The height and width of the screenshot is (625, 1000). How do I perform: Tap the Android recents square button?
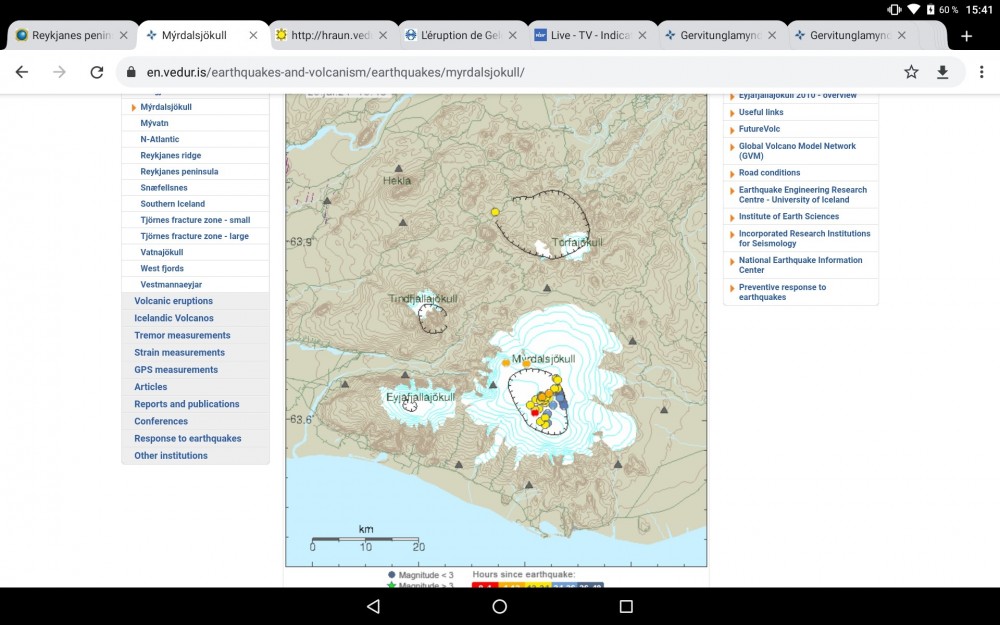tap(626, 606)
